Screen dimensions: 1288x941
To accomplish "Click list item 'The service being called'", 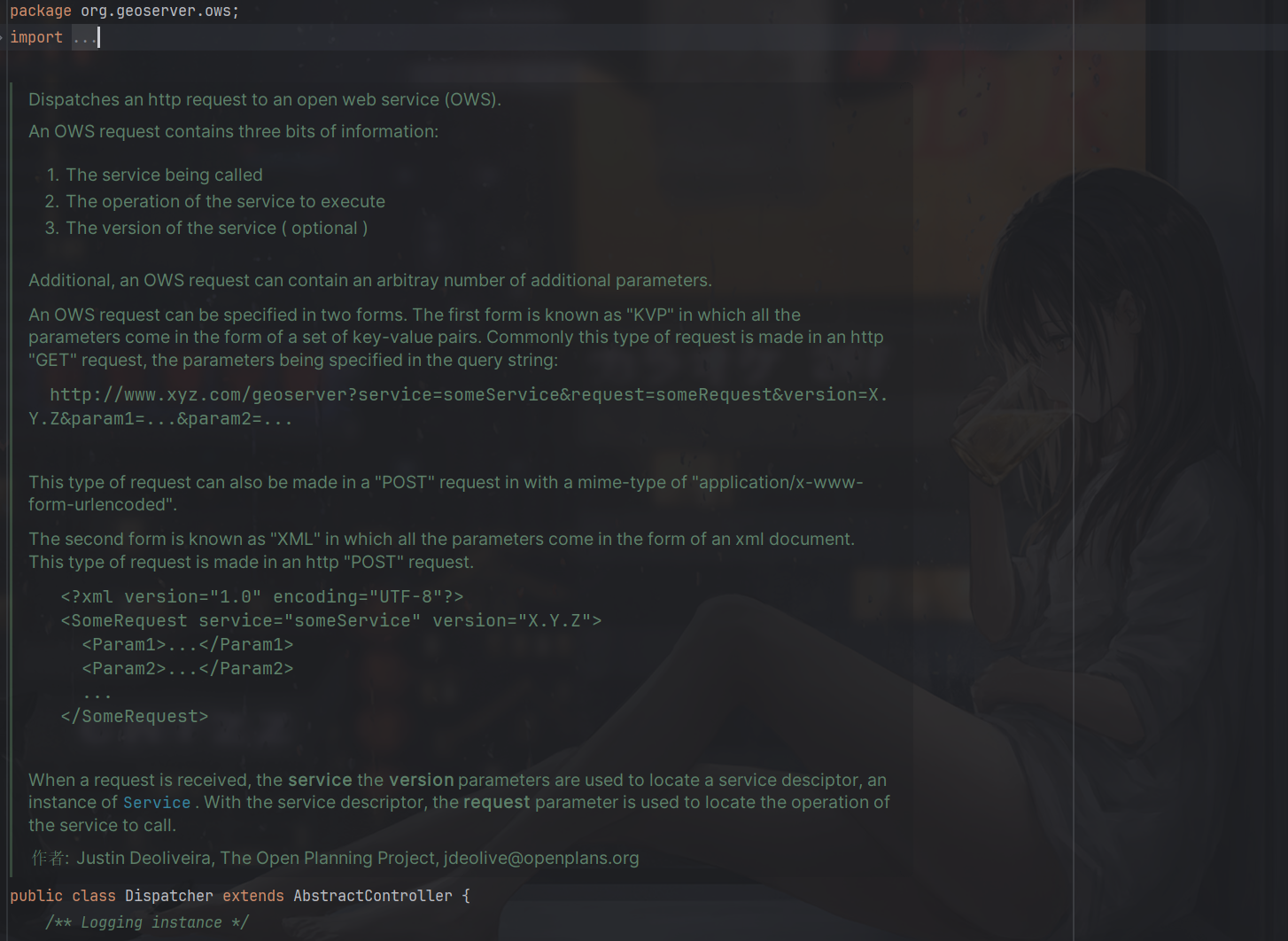I will (164, 175).
